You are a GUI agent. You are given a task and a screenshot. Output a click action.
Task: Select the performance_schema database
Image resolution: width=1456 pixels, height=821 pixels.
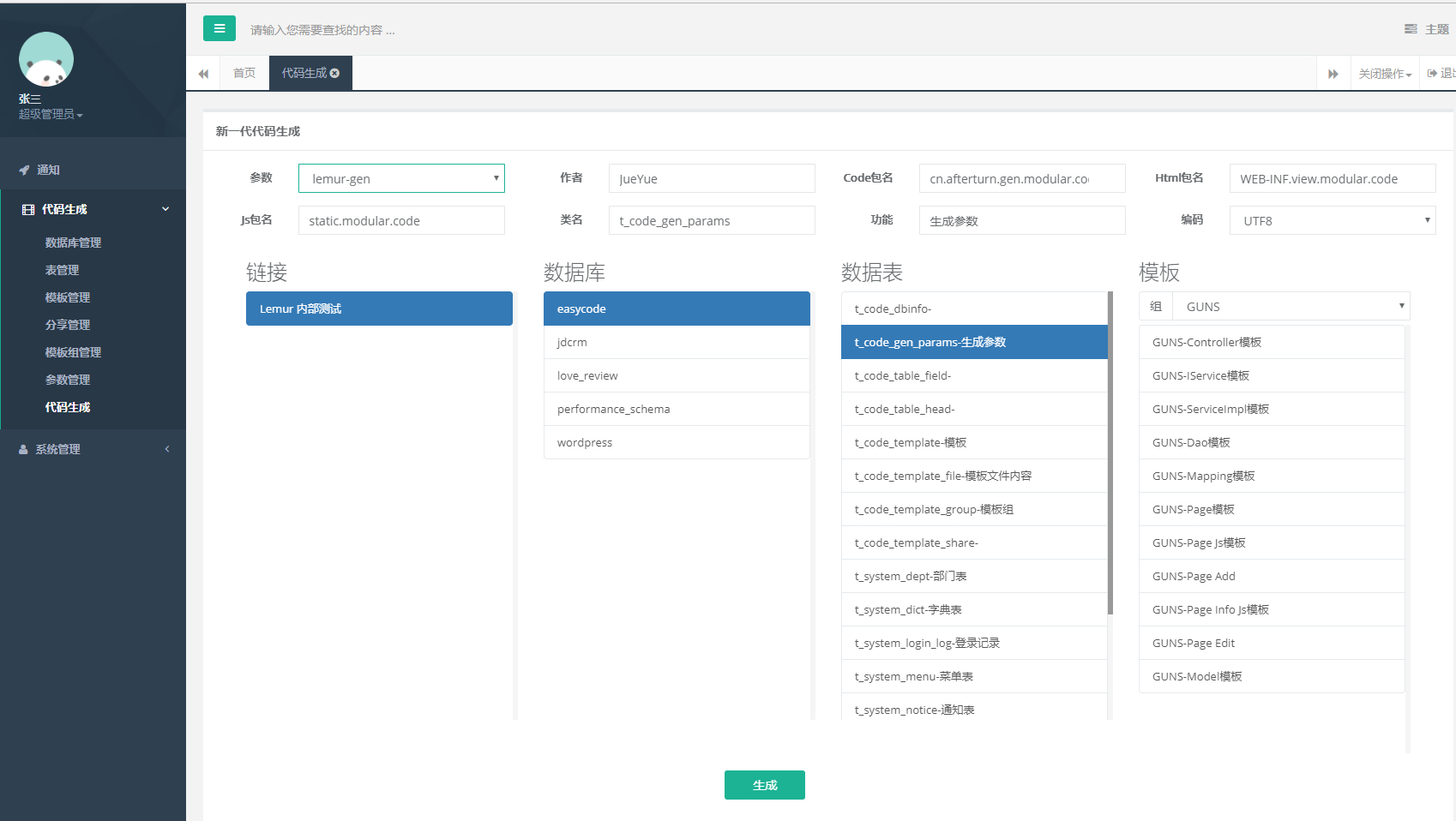click(677, 409)
